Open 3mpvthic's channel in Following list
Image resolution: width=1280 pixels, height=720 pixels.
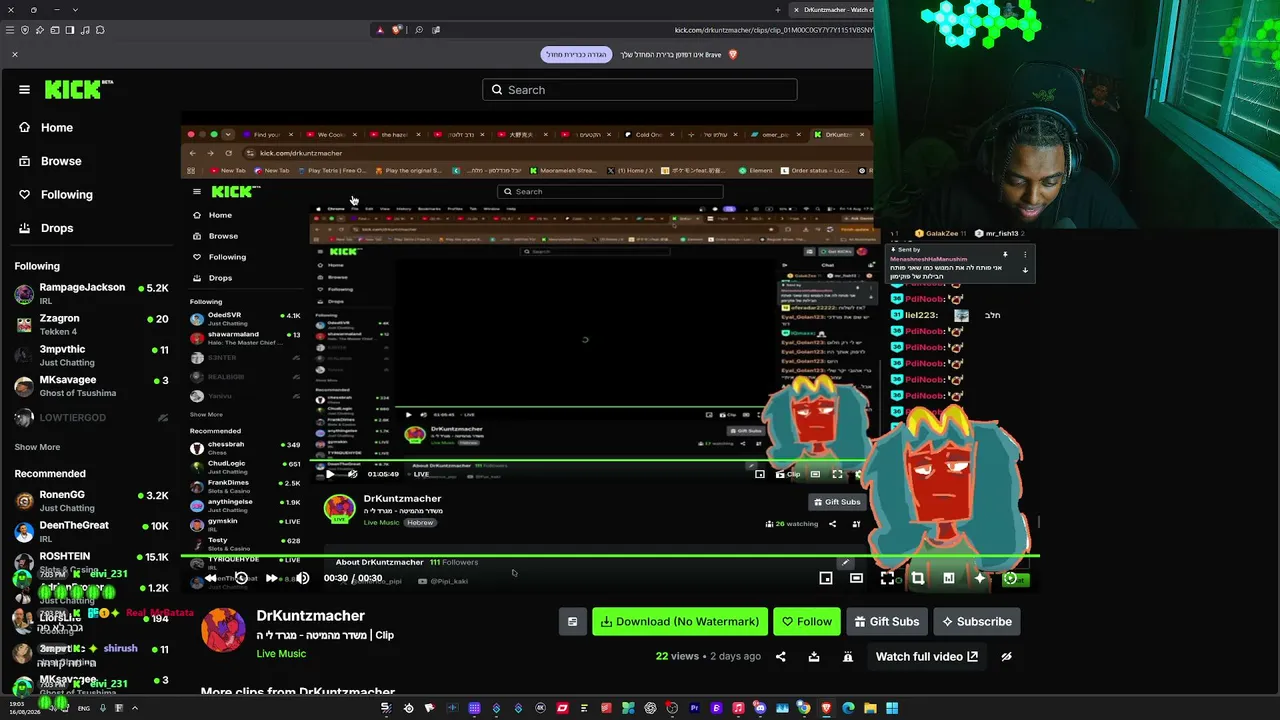[90, 355]
